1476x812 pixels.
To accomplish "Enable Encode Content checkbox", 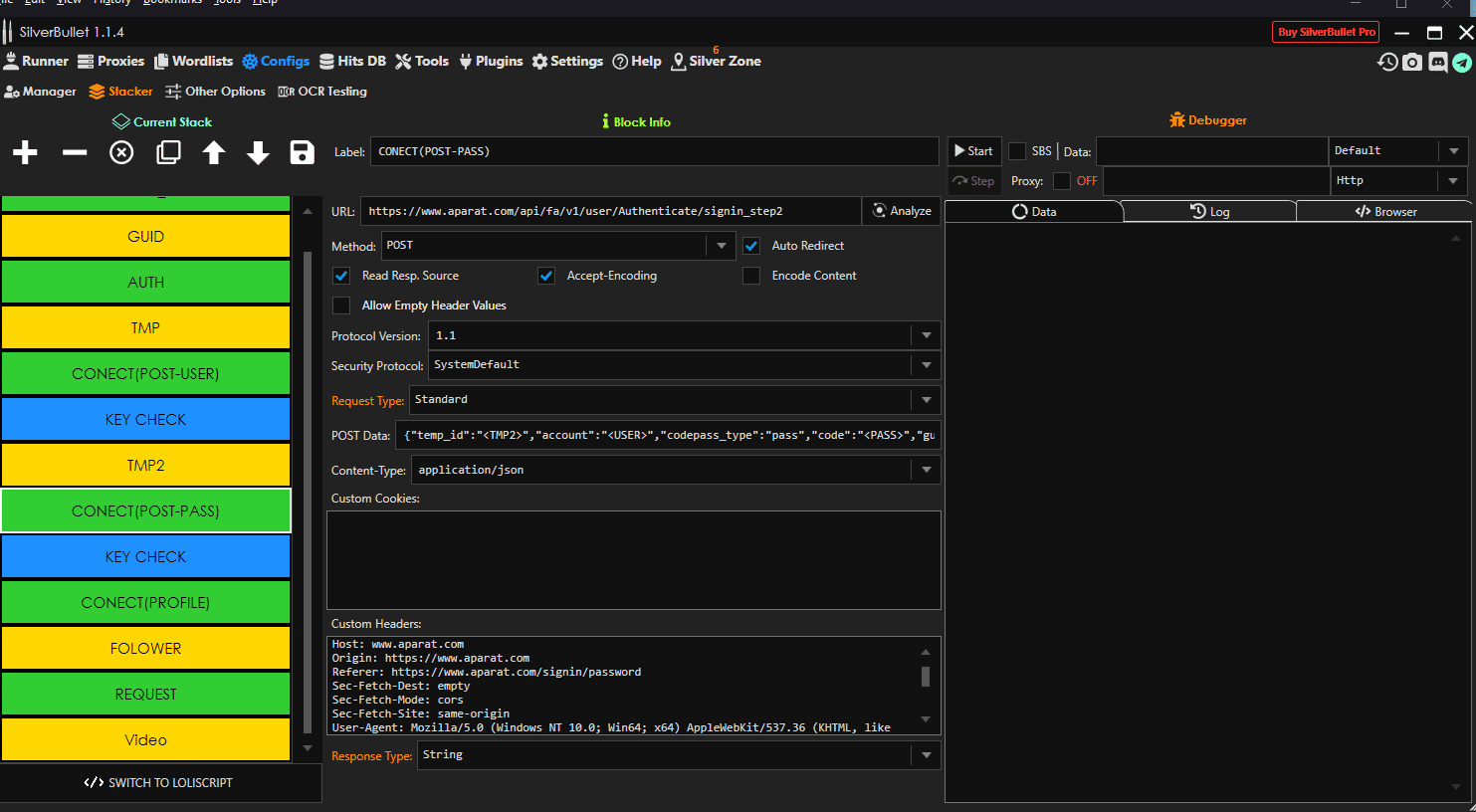I will [x=751, y=276].
